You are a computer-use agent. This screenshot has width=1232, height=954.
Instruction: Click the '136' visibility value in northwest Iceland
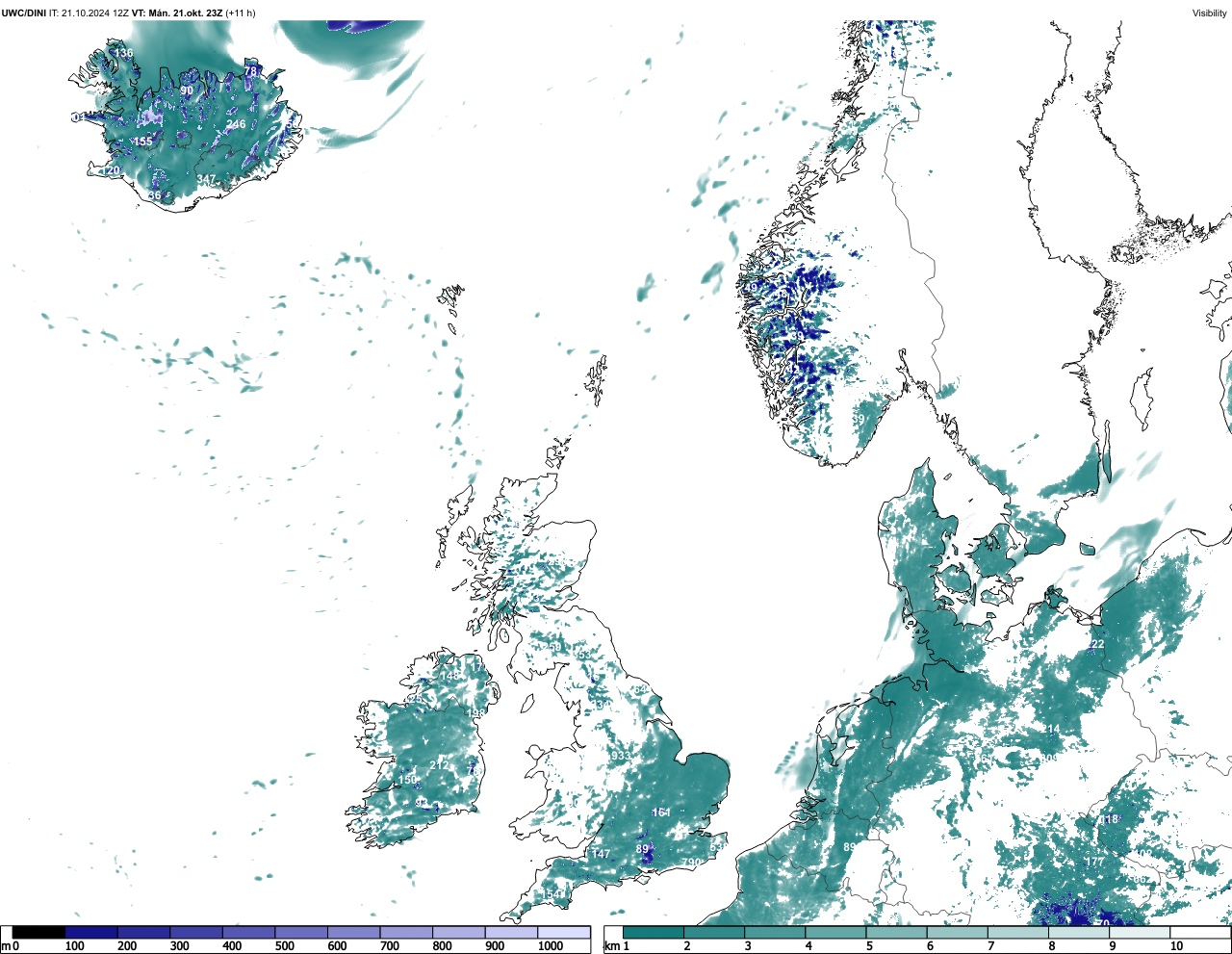pyautogui.click(x=123, y=53)
